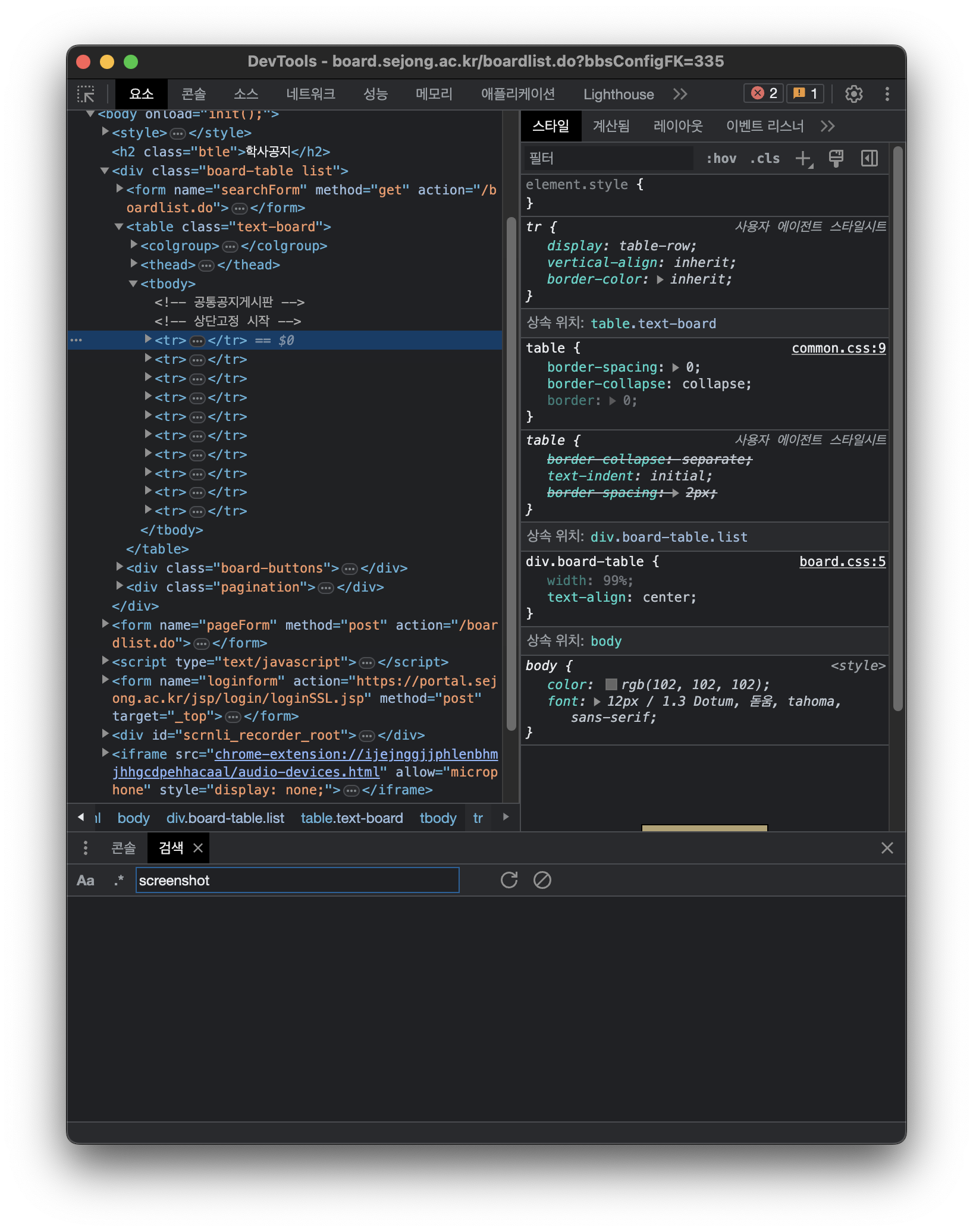The width and height of the screenshot is (973, 1232).
Task: Collapse the div board-table list node
Action: (x=105, y=171)
